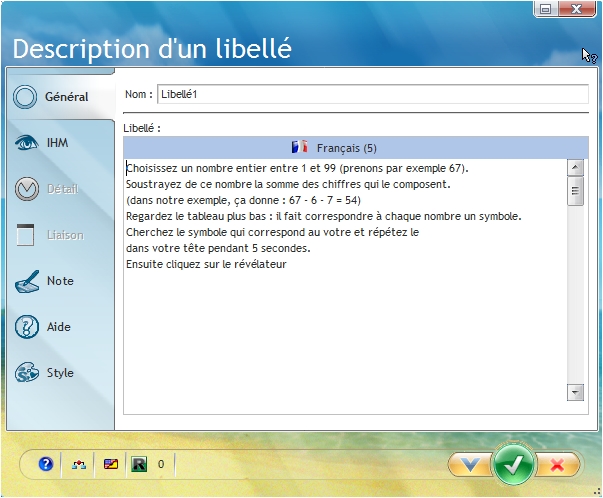Click the line containing 67 - 6 - 7 = 54

point(243,200)
